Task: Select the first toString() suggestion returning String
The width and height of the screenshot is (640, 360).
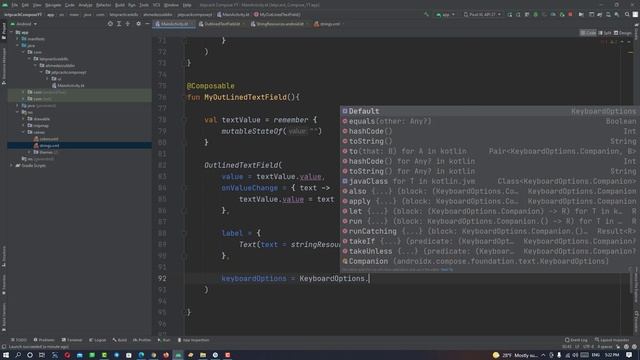Action: [x=490, y=141]
